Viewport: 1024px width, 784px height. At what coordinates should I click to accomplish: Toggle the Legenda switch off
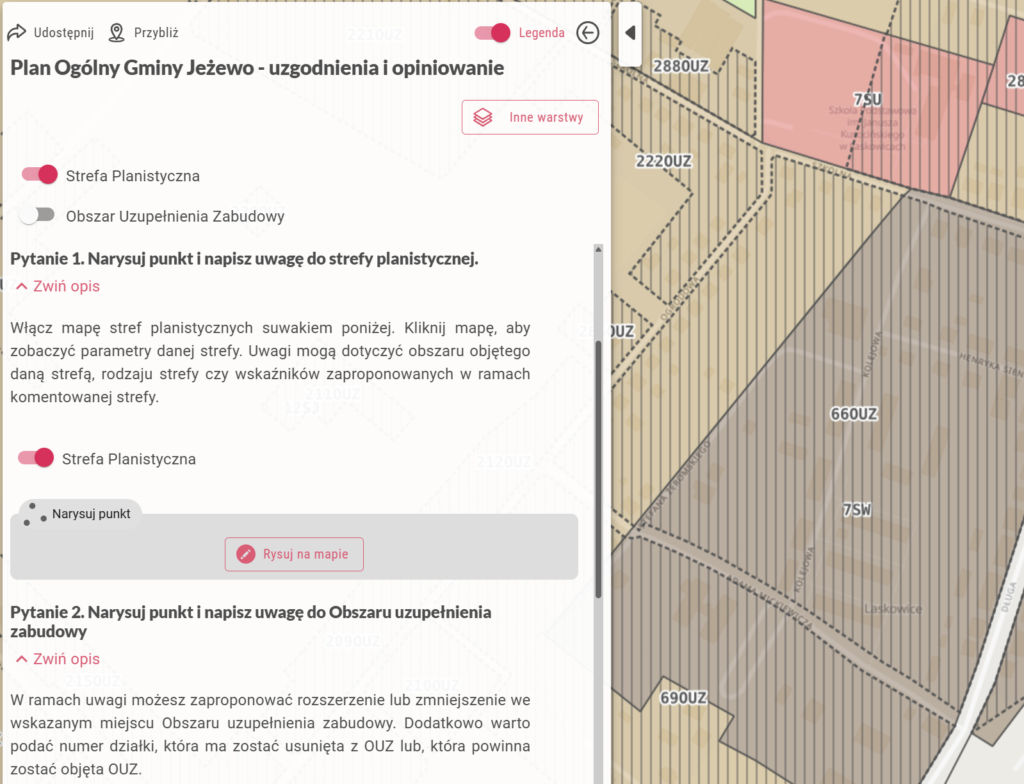(x=492, y=33)
